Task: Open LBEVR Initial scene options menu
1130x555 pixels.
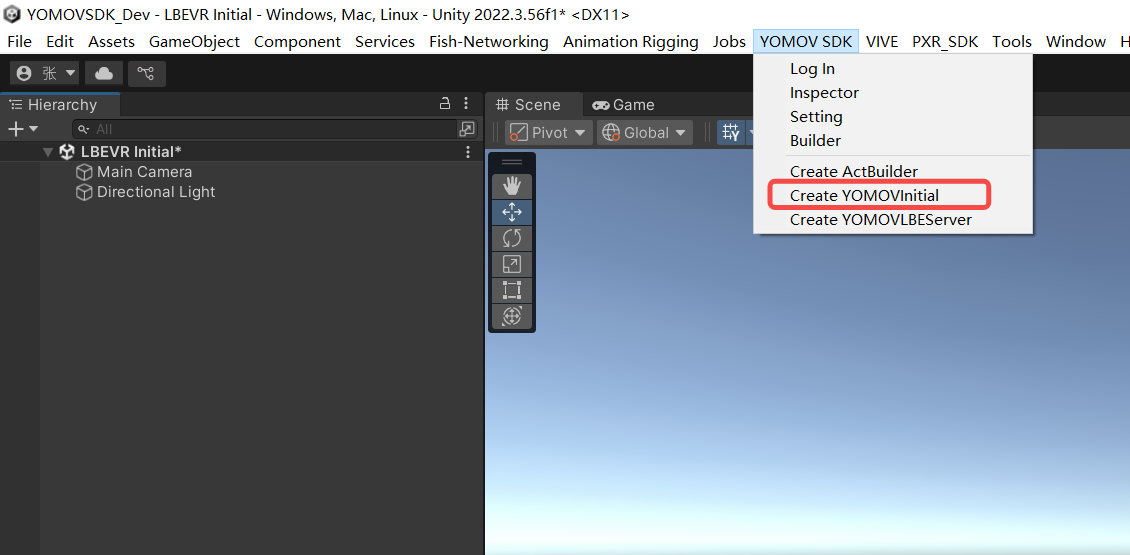Action: tap(468, 152)
